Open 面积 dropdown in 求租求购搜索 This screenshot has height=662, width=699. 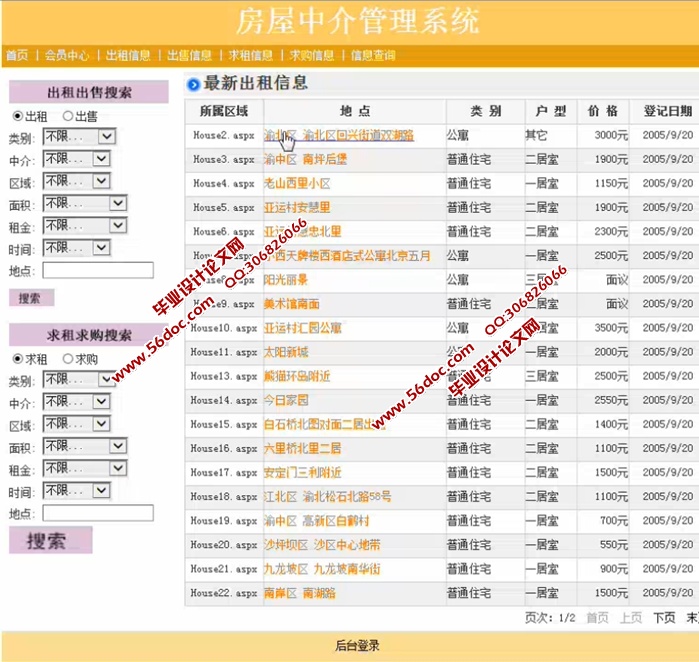pyautogui.click(x=85, y=446)
